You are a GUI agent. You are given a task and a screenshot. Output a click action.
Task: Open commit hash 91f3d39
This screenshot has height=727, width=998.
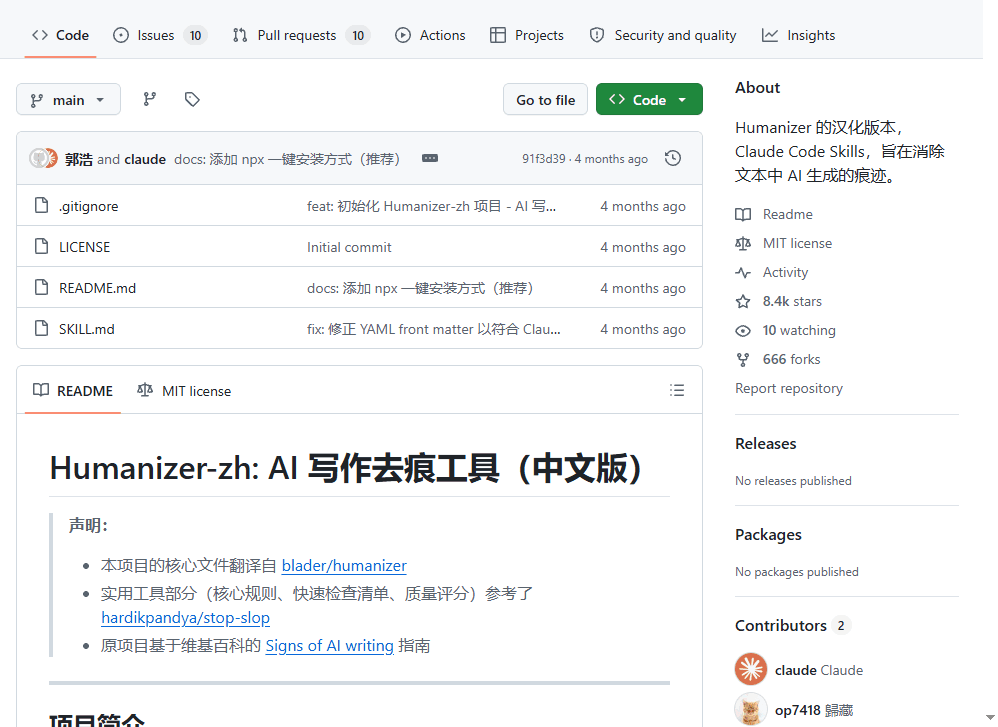[544, 159]
